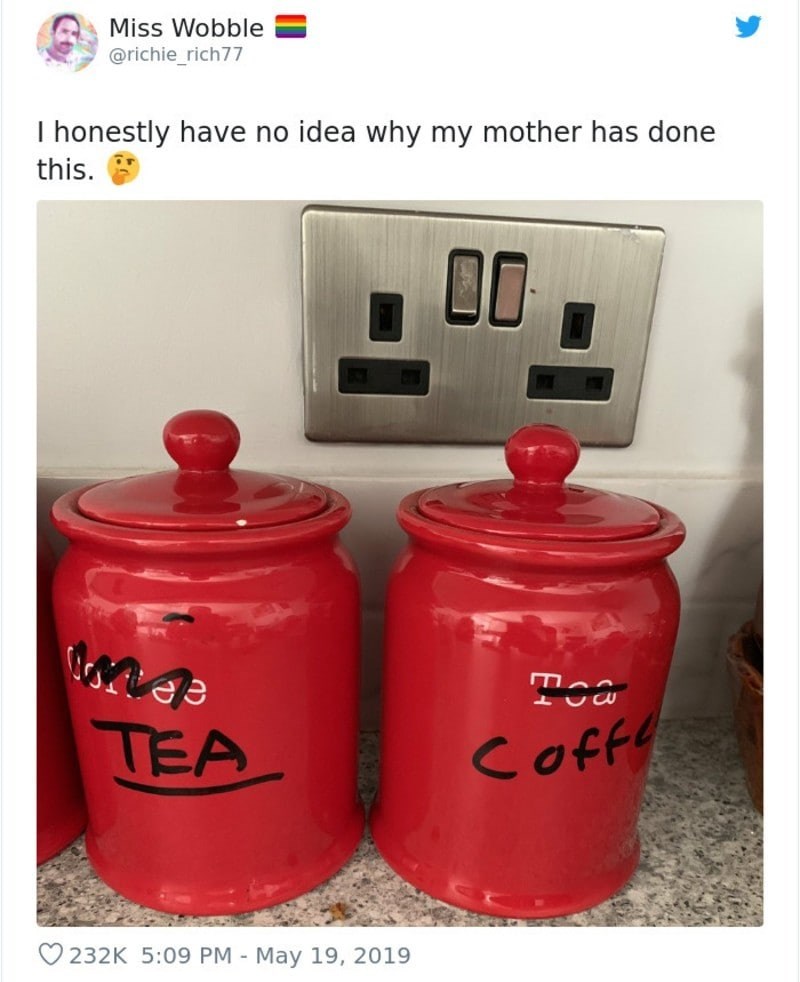This screenshot has height=982, width=800.
Task: Click the scribbled-out Coffee text
Action: [x=137, y=680]
